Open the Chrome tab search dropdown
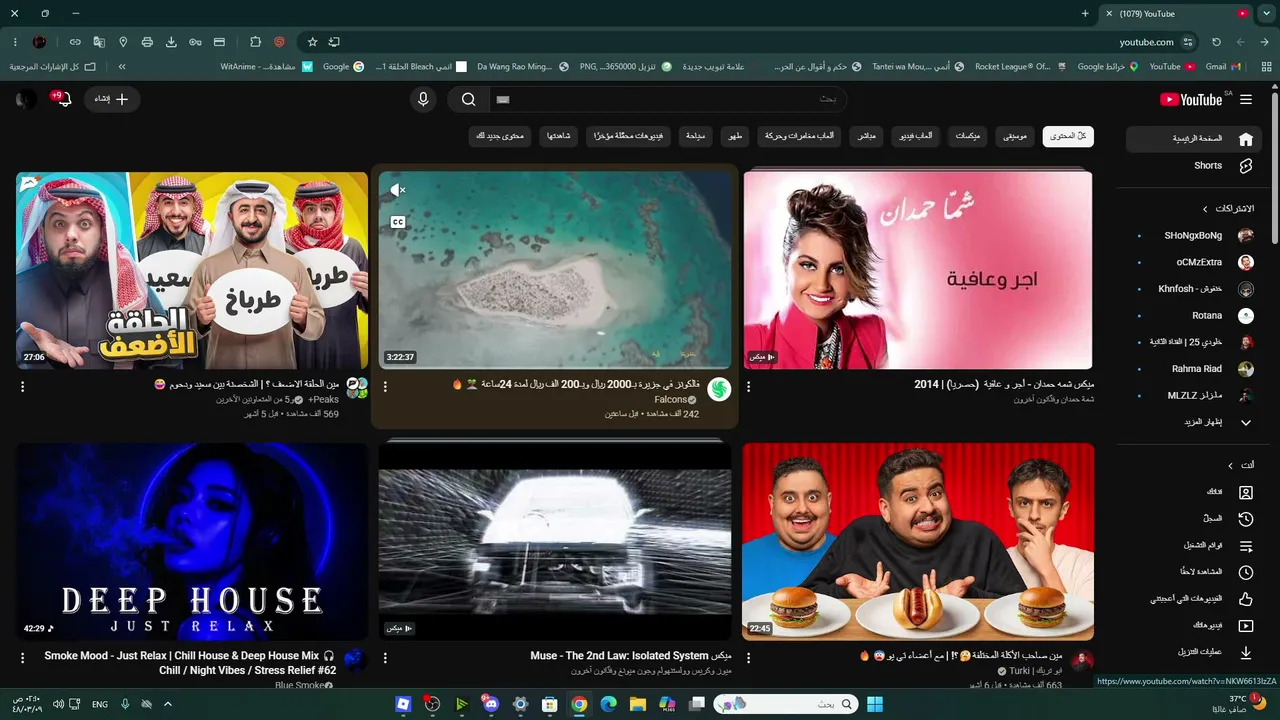Viewport: 1280px width, 720px height. (x=1268, y=13)
